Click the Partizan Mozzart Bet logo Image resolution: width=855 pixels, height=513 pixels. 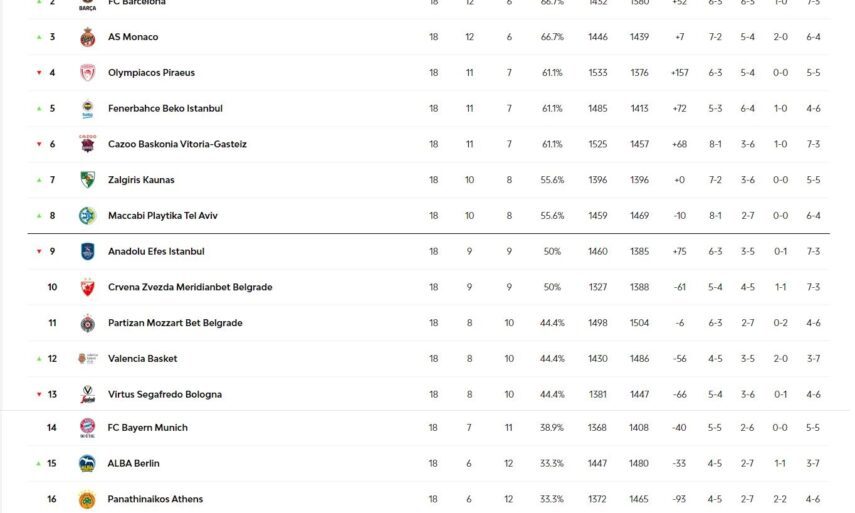(x=87, y=323)
